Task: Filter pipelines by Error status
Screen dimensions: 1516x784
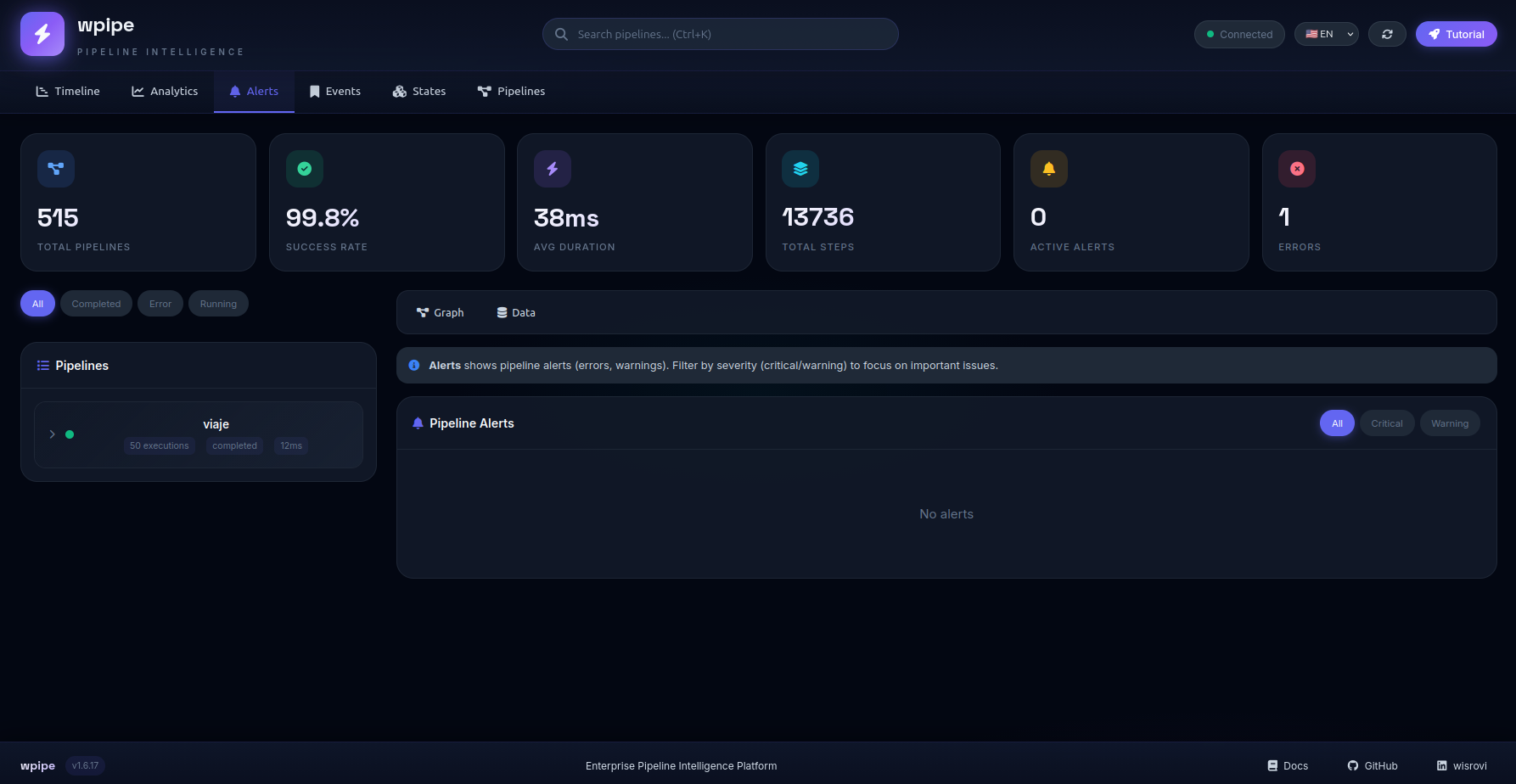Action: (x=160, y=304)
